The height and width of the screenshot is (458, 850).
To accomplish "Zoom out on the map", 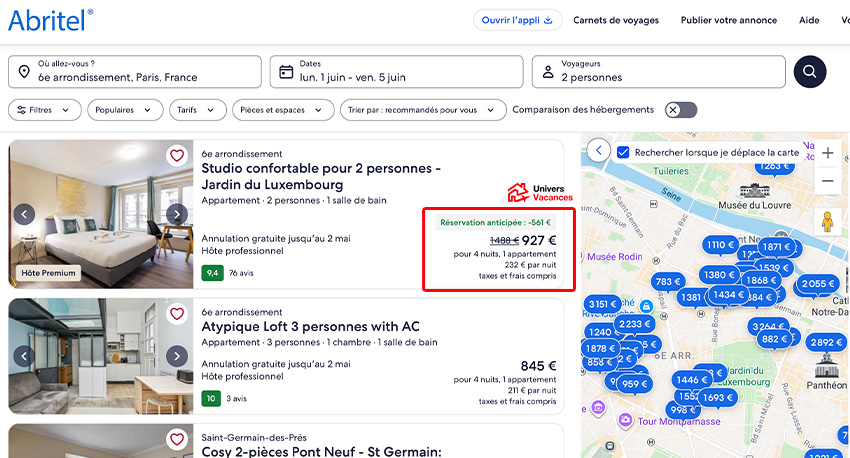I will (x=827, y=181).
